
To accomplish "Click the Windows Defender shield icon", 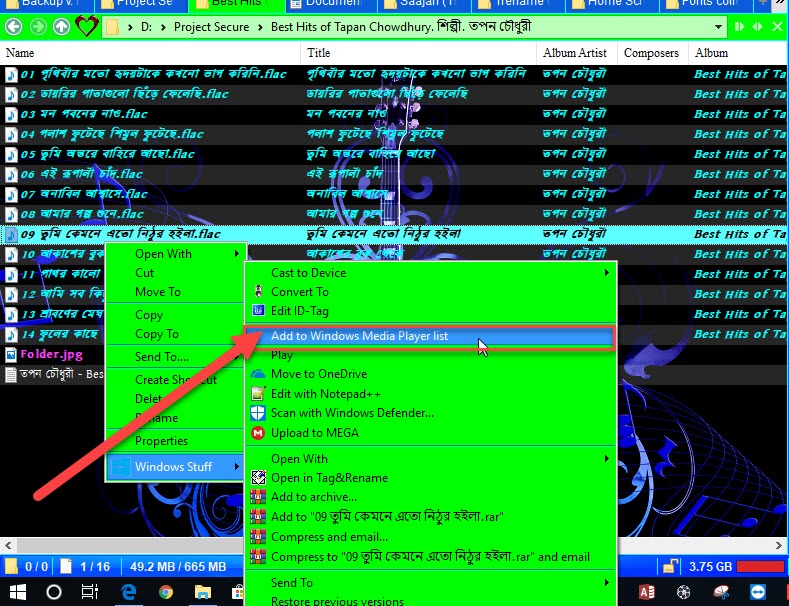I will [258, 413].
